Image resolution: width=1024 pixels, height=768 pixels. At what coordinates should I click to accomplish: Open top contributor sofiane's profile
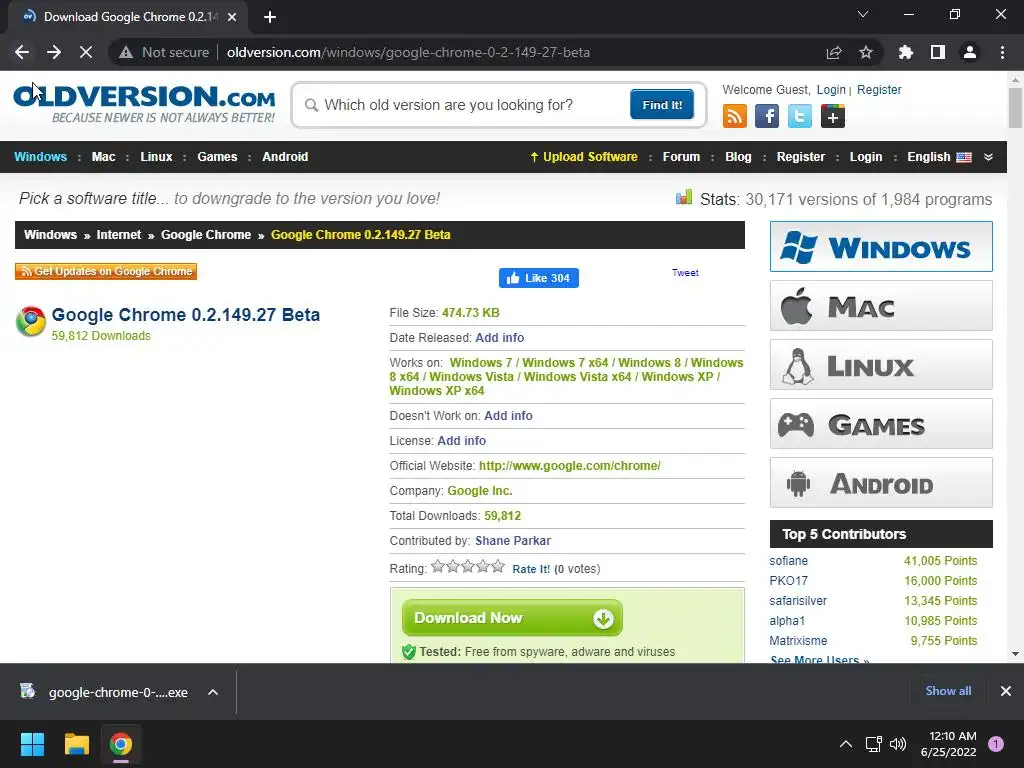pyautogui.click(x=788, y=561)
